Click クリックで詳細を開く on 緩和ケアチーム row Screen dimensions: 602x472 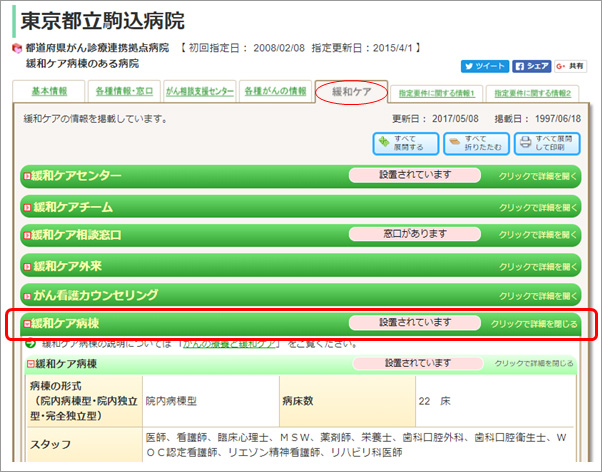[x=538, y=207]
